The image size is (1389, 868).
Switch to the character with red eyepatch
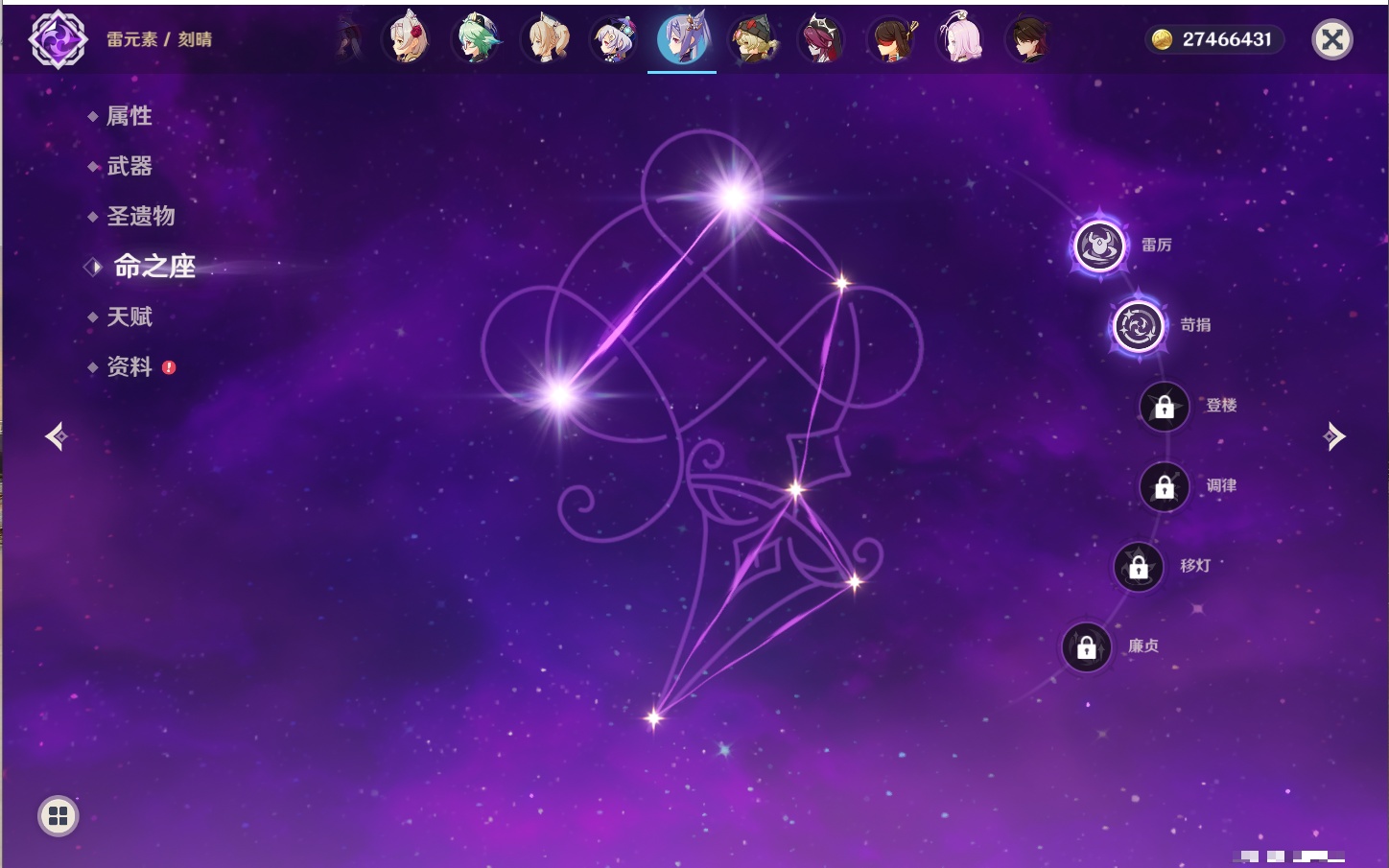[891, 39]
